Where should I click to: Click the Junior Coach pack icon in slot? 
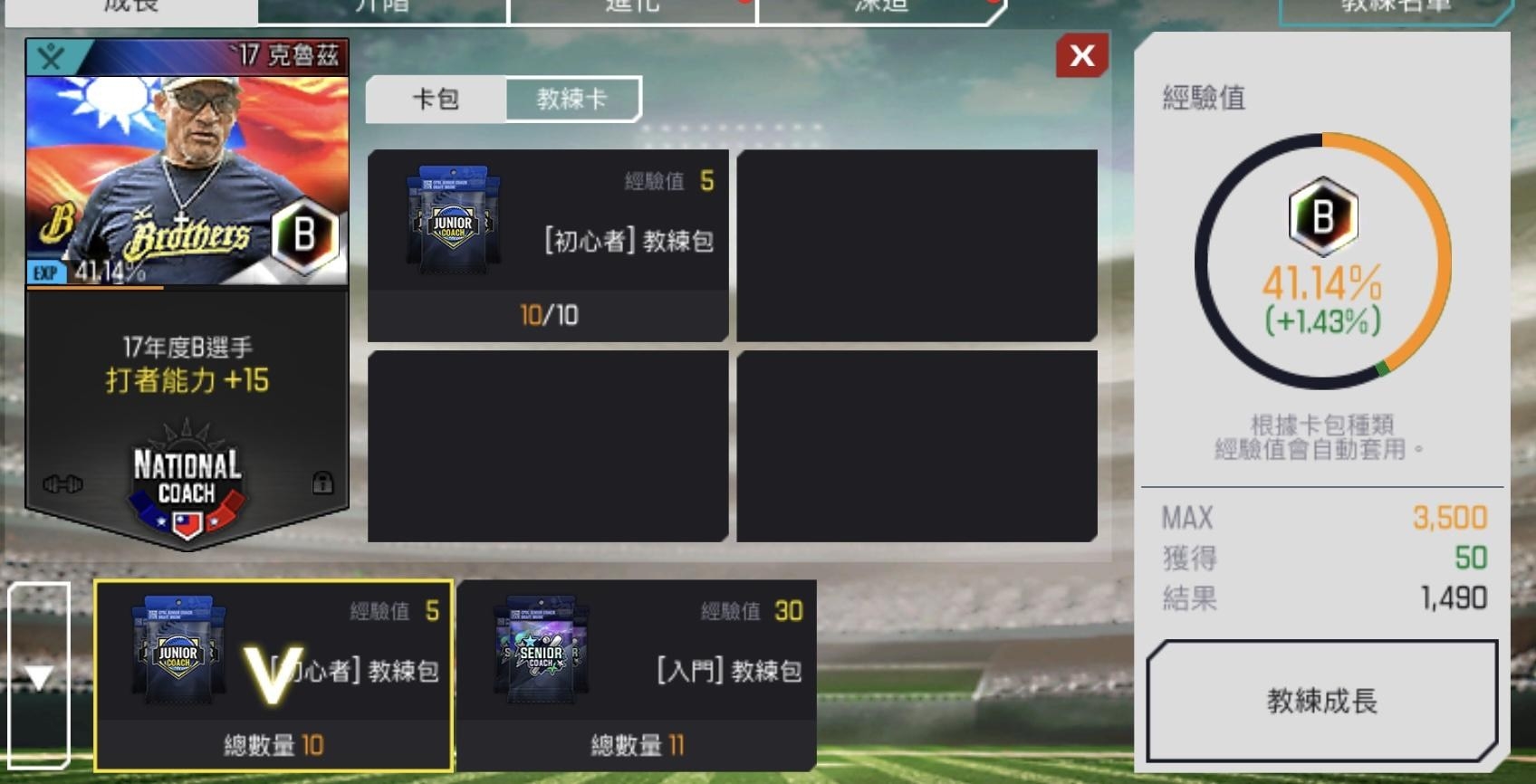point(453,220)
